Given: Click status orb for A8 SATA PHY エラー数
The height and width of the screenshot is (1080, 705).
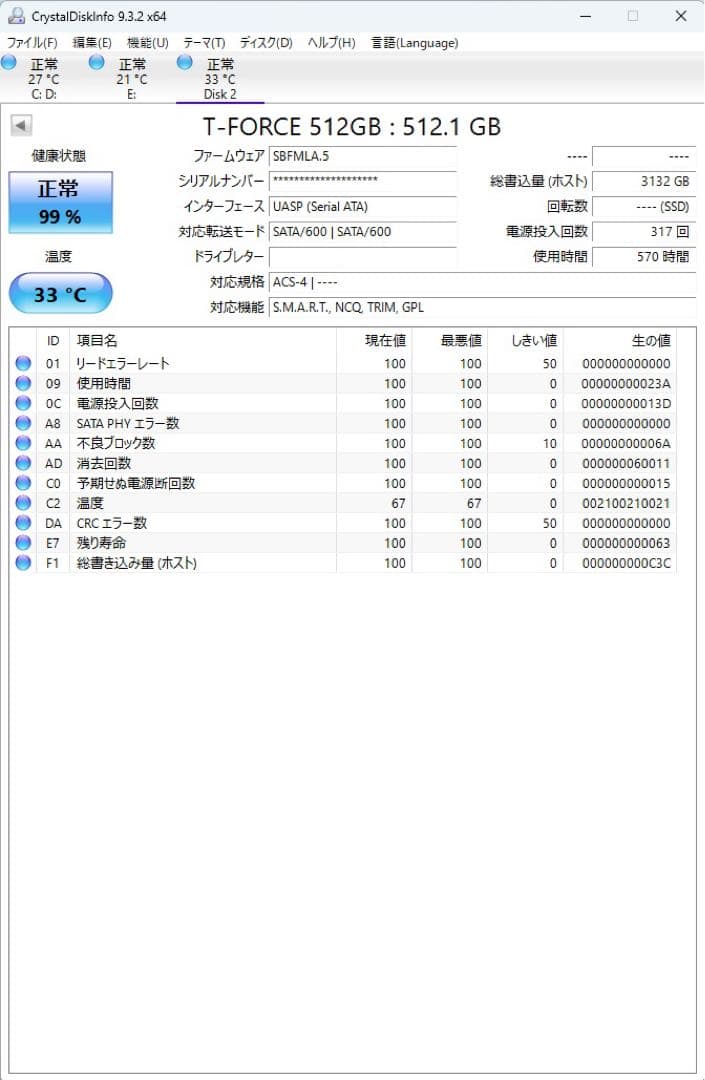Looking at the screenshot, I should point(23,423).
